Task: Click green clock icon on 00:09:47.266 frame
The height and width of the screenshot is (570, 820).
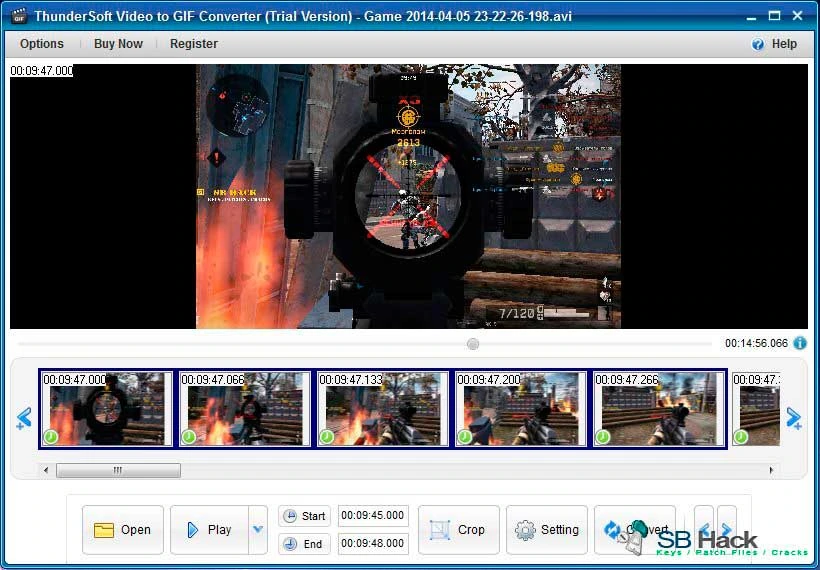Action: (603, 437)
